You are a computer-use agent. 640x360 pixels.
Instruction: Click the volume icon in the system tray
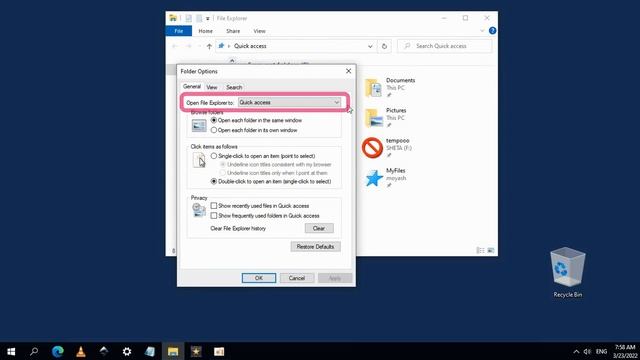pos(587,351)
